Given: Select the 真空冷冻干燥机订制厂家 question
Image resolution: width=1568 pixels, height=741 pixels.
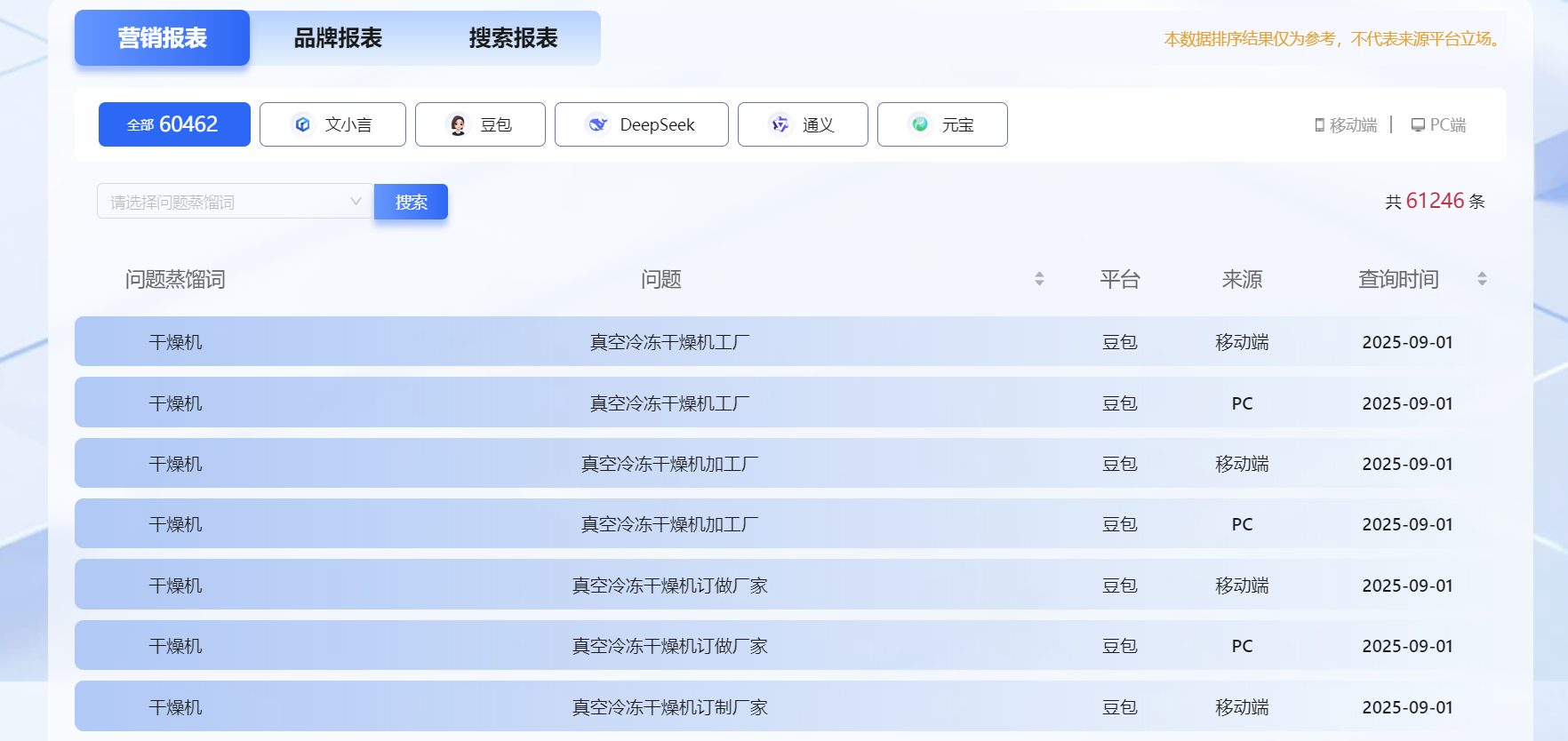Looking at the screenshot, I should [669, 707].
